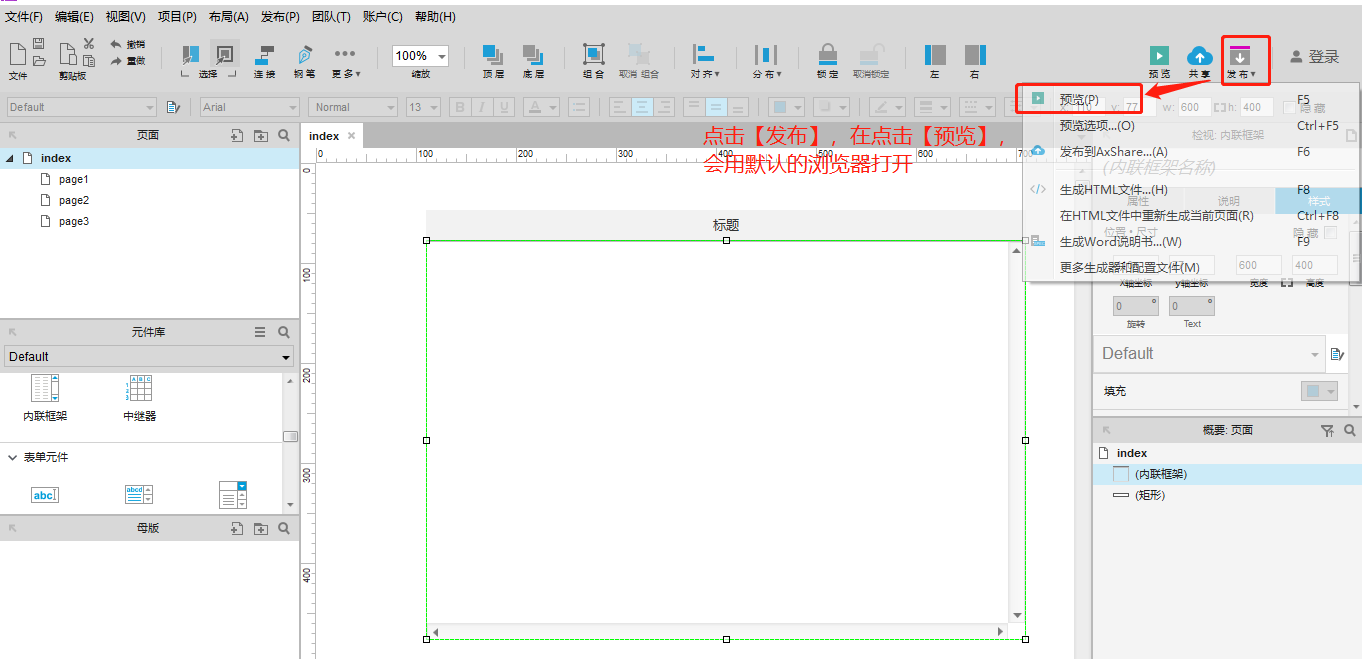This screenshot has width=1362, height=659.
Task: Select (矩形) in the outline panel
Action: (1150, 495)
